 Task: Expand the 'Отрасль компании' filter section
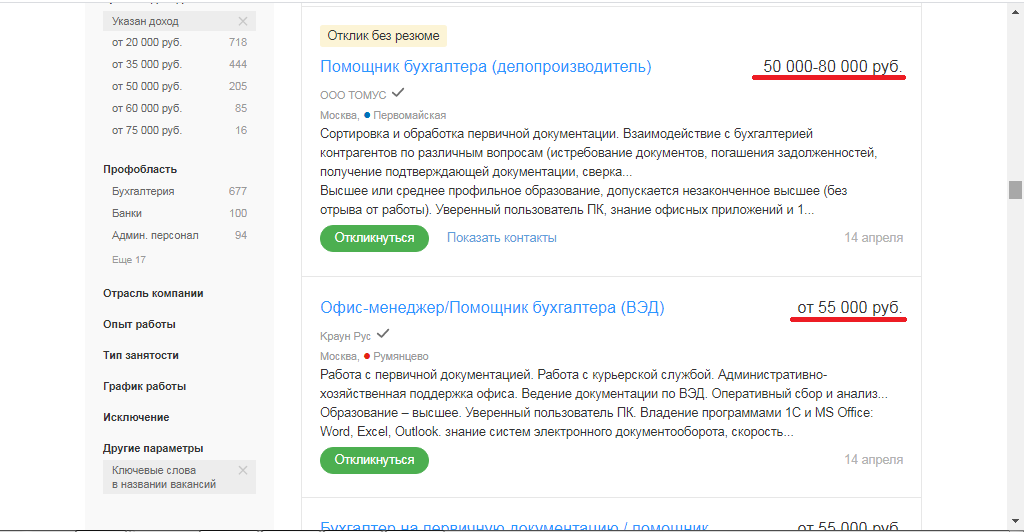(x=153, y=293)
